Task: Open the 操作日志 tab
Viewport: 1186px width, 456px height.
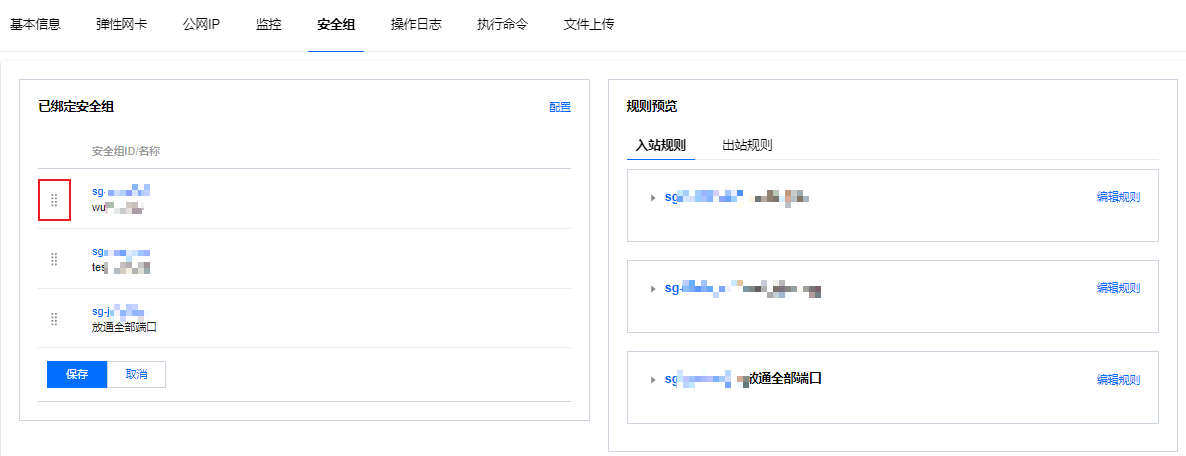Action: click(x=416, y=24)
